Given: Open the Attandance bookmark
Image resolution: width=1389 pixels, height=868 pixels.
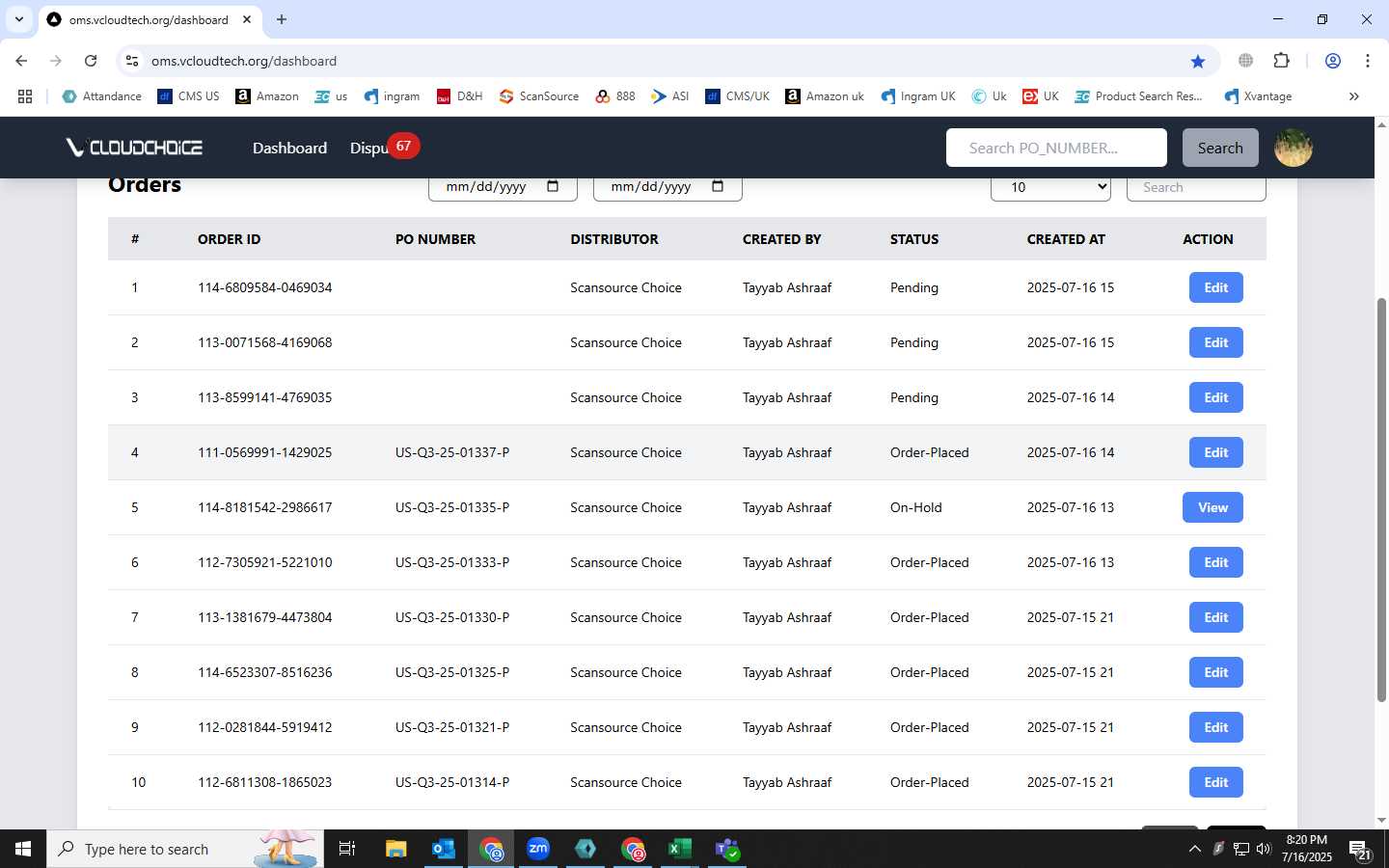Looking at the screenshot, I should click(x=101, y=96).
